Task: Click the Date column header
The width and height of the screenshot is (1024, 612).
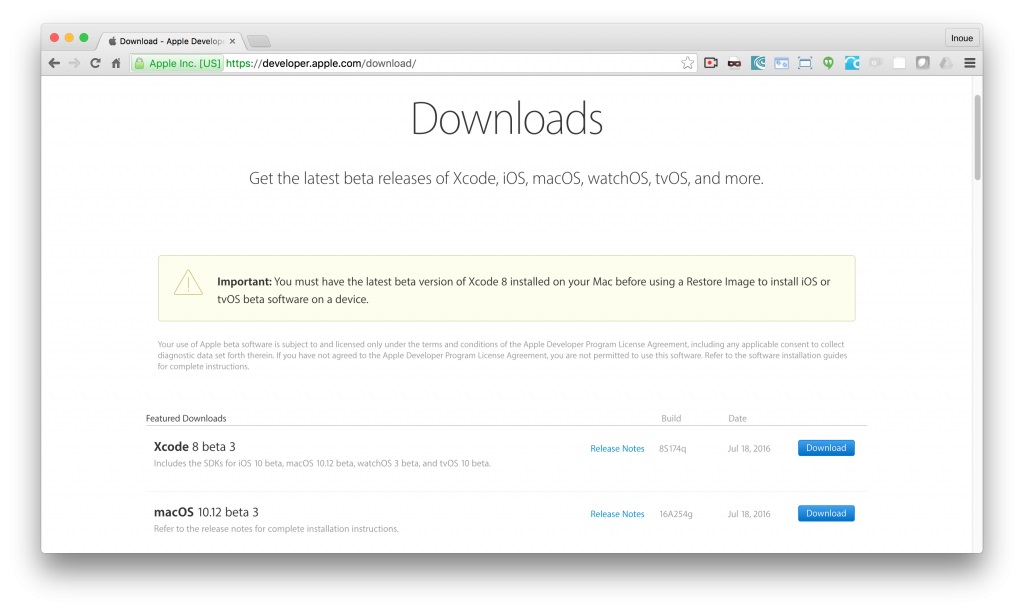Action: [737, 419]
